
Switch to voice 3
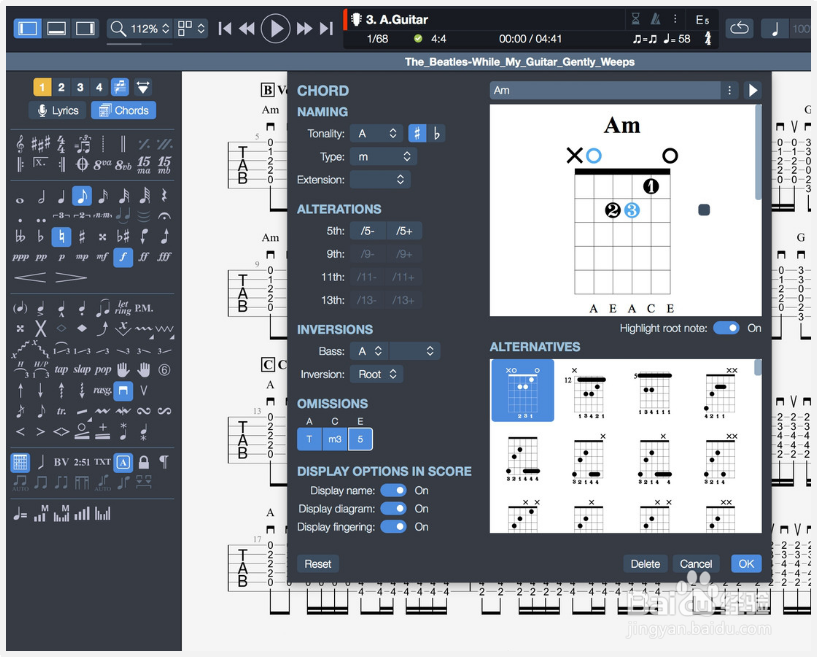80,87
